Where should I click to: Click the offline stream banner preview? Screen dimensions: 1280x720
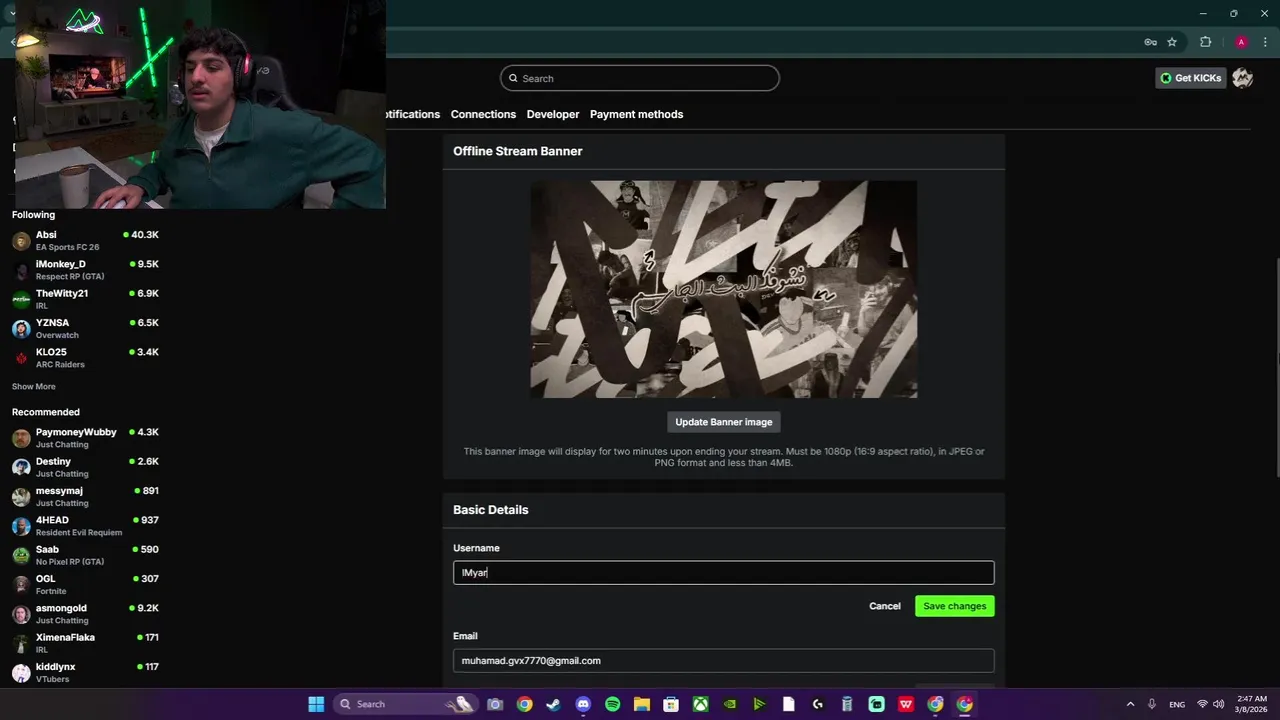724,289
